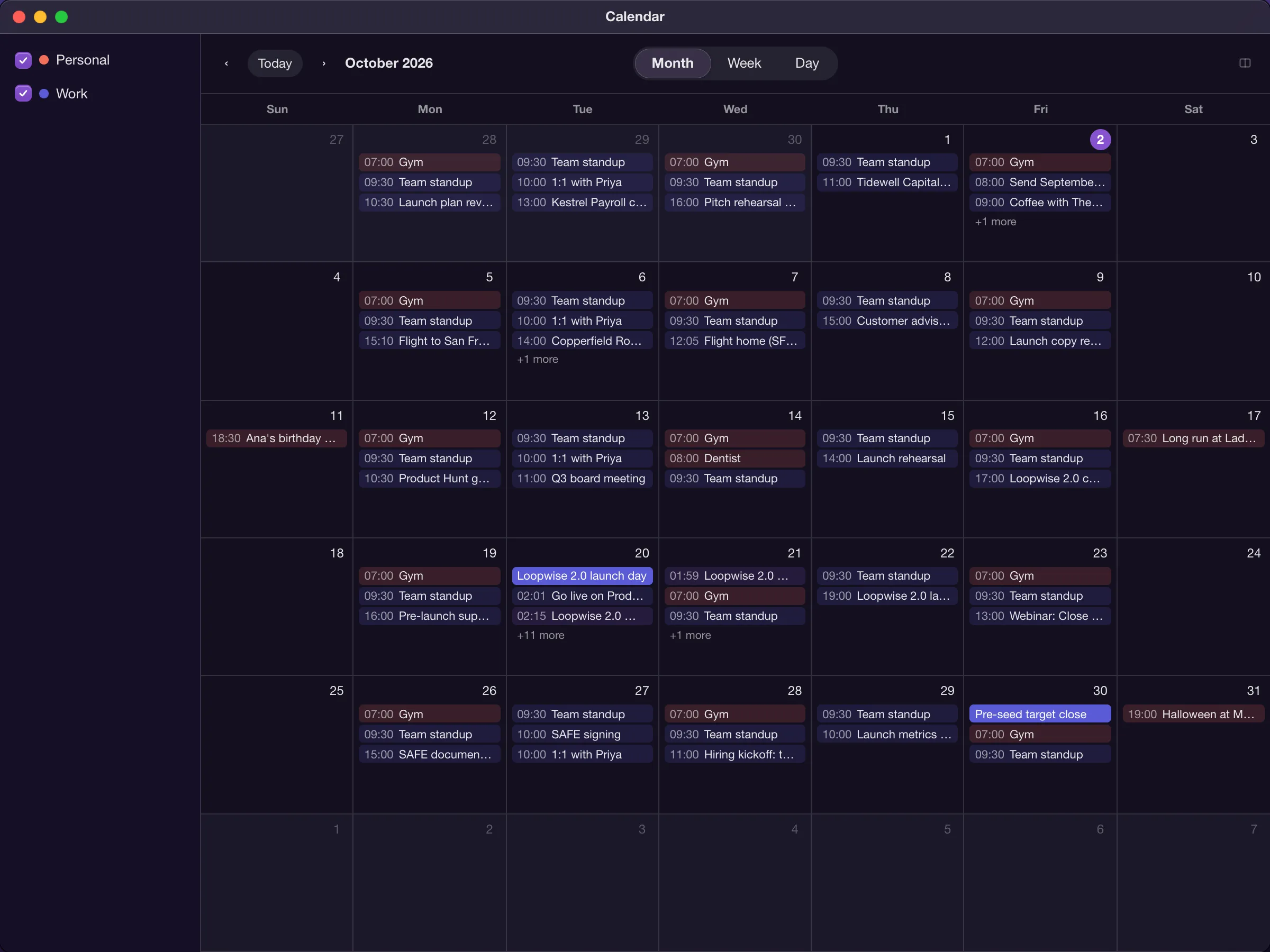1270x952 pixels.
Task: Open Loopwise 2.0 launch day event
Action: pyautogui.click(x=582, y=575)
